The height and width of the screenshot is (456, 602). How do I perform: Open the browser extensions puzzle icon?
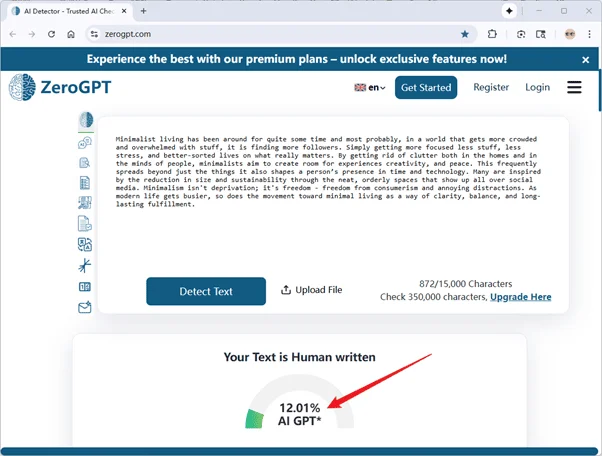click(x=492, y=34)
